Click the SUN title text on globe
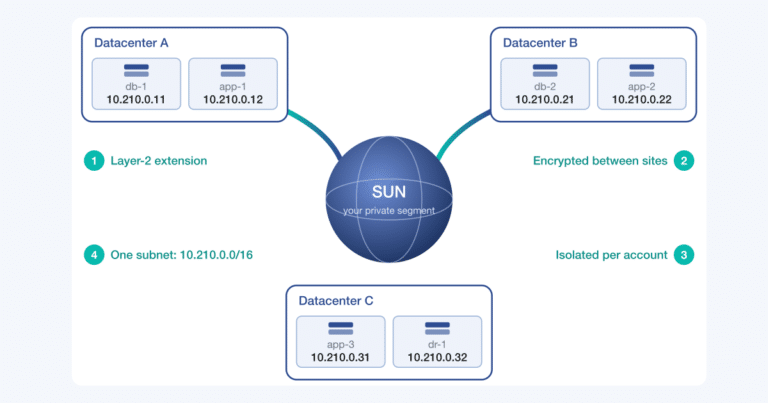Screen dimensions: 768x403 pos(389,192)
